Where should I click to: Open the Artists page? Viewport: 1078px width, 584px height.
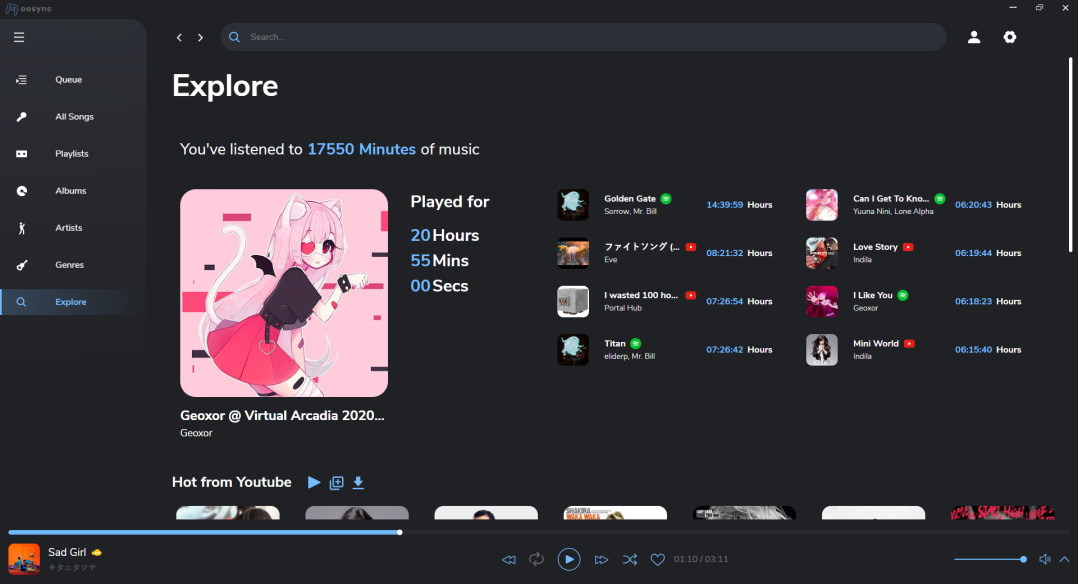coord(69,228)
